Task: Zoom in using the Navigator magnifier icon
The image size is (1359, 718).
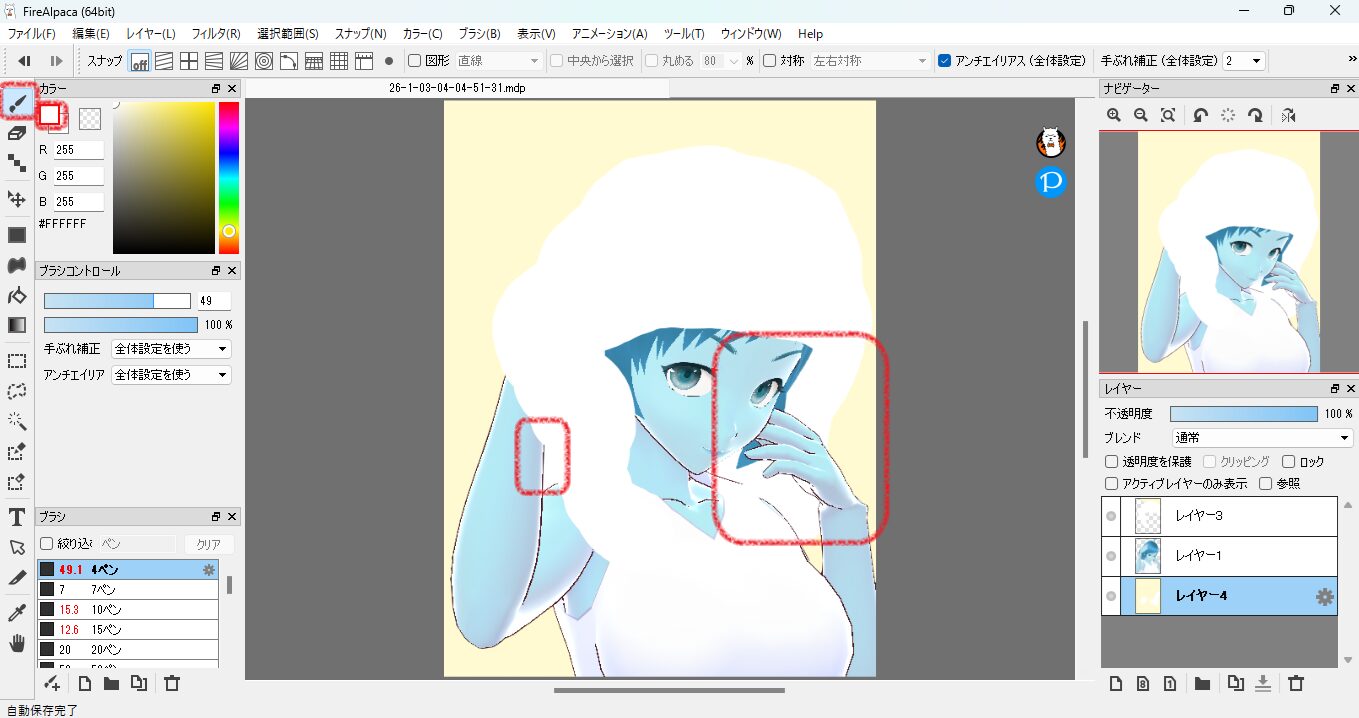Action: tap(1114, 116)
